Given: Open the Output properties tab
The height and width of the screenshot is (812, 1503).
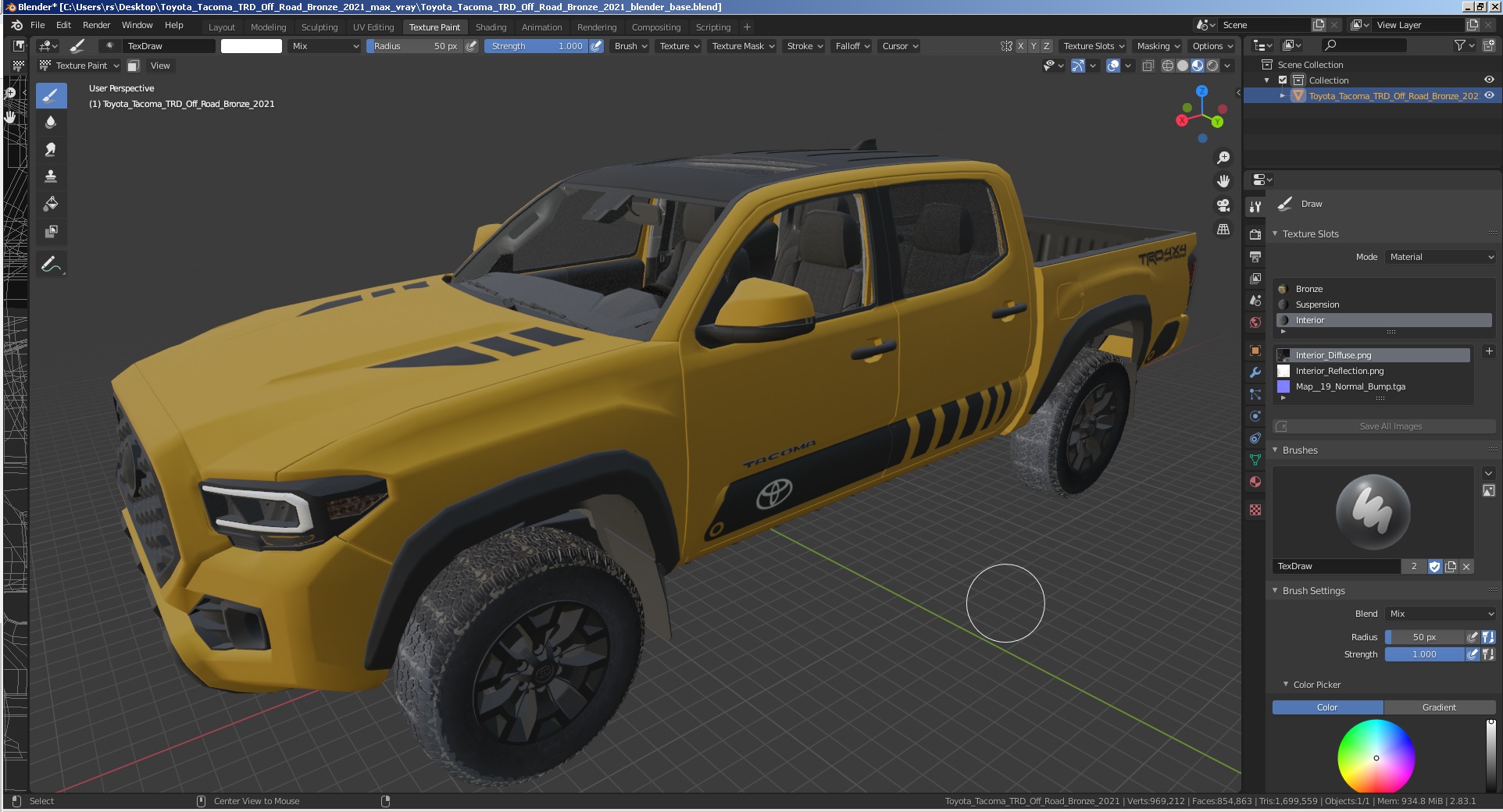Looking at the screenshot, I should tap(1255, 256).
